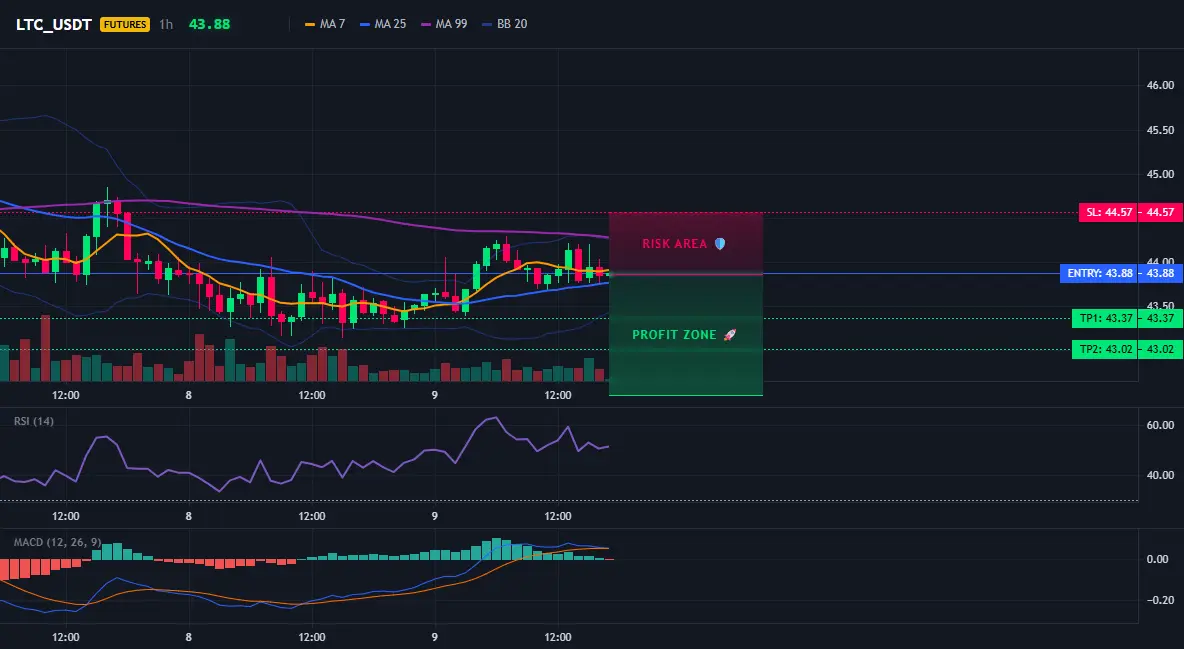Click the 45.00 price axis value
This screenshot has width=1184, height=649.
(x=1161, y=174)
